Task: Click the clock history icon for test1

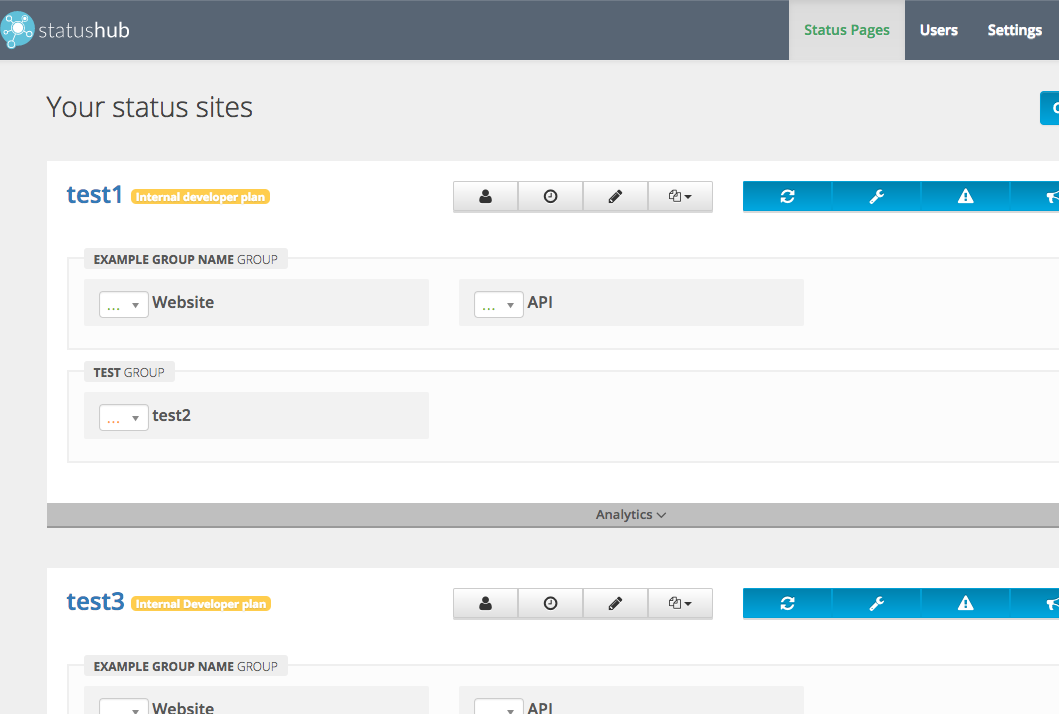Action: pyautogui.click(x=550, y=197)
